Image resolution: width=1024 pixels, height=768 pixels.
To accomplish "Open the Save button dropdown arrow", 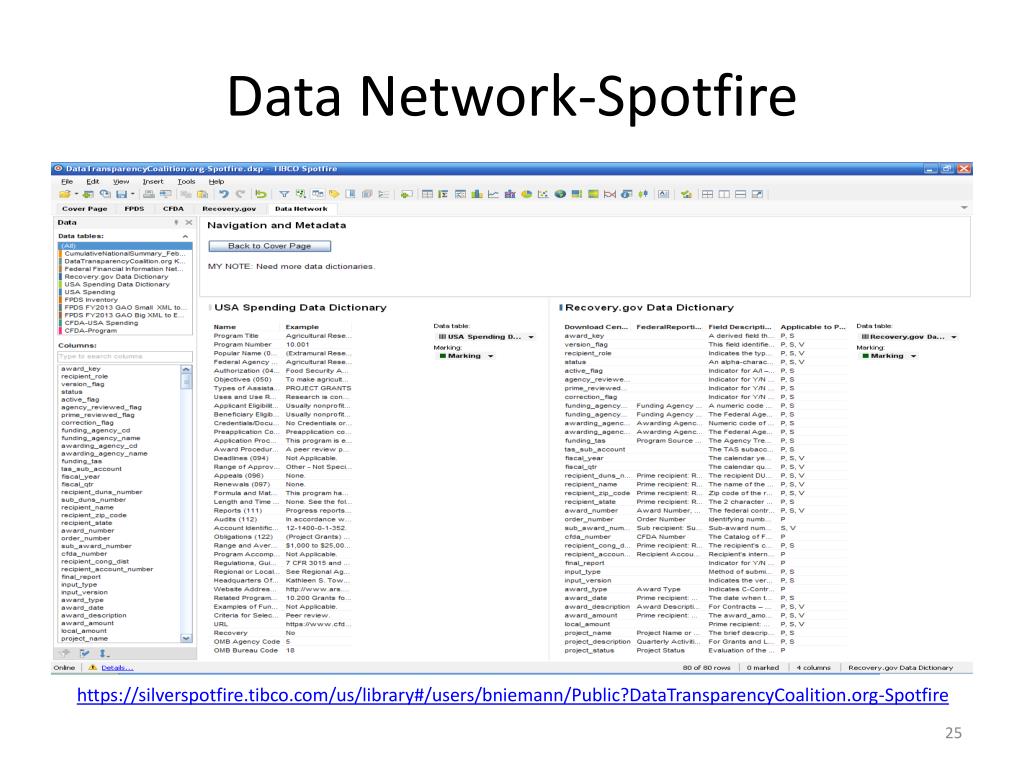I will coord(132,194).
